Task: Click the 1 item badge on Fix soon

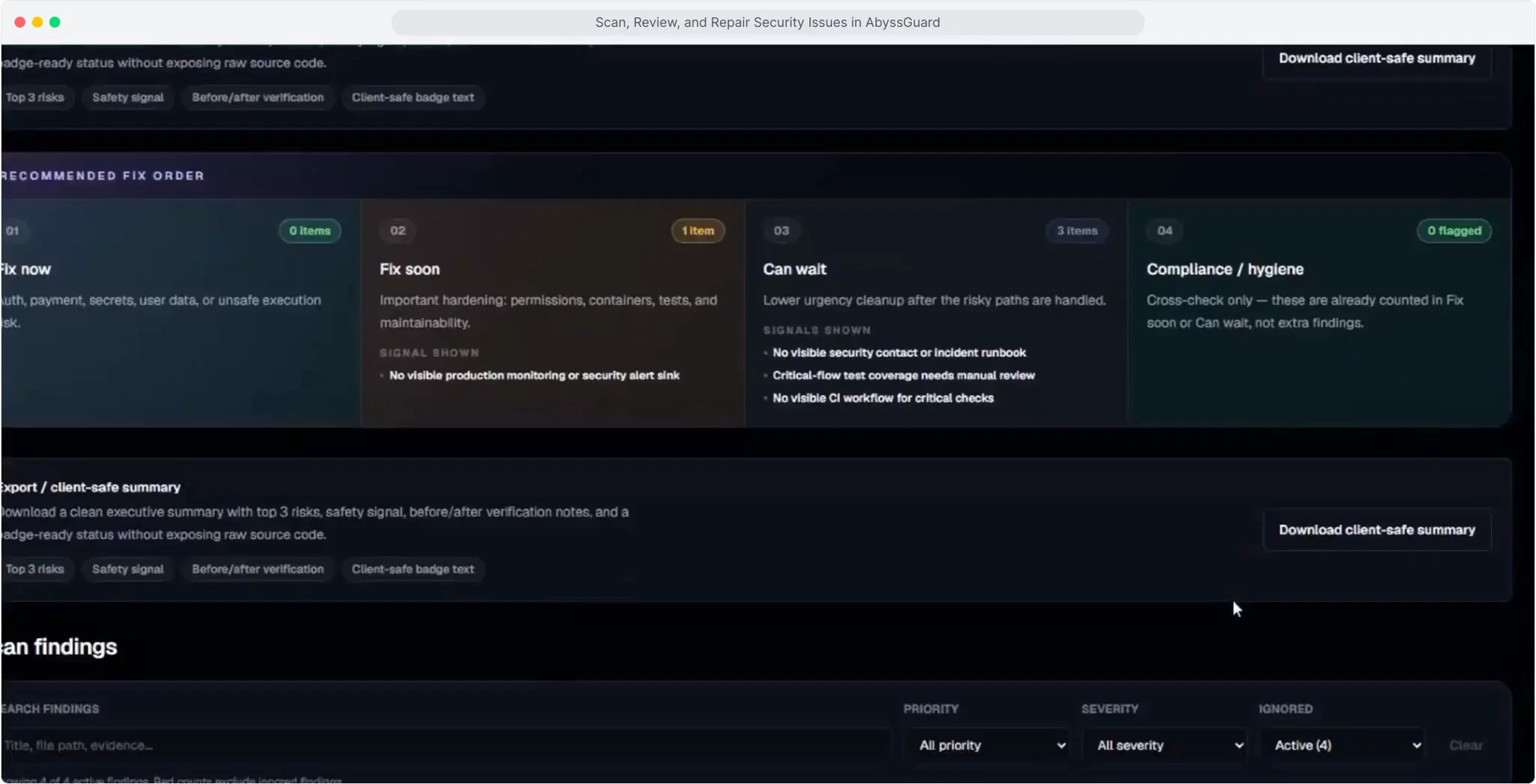Action: coord(697,231)
